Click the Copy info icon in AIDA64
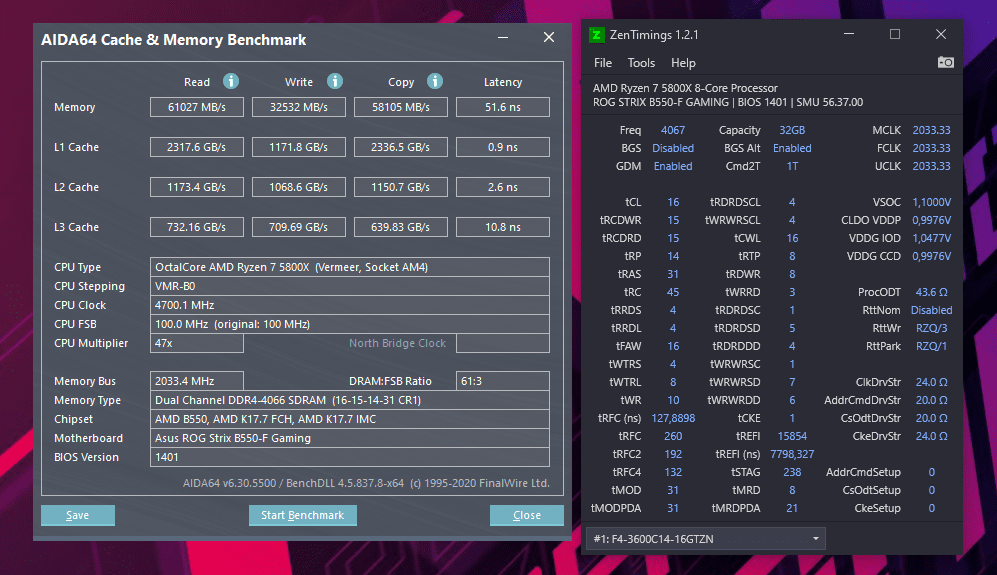Image resolution: width=997 pixels, height=575 pixels. coord(435,81)
